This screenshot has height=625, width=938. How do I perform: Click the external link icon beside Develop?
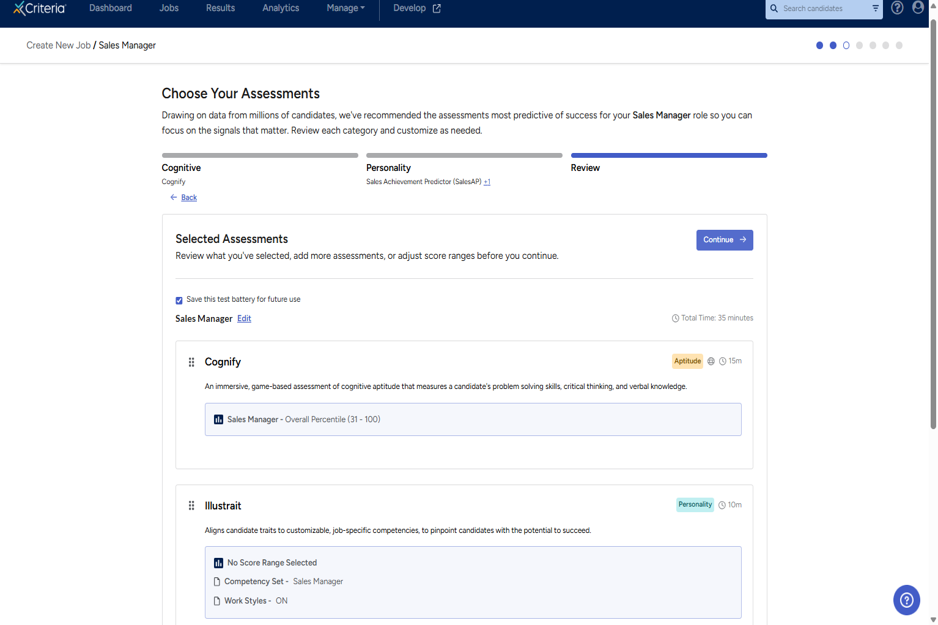coord(437,8)
